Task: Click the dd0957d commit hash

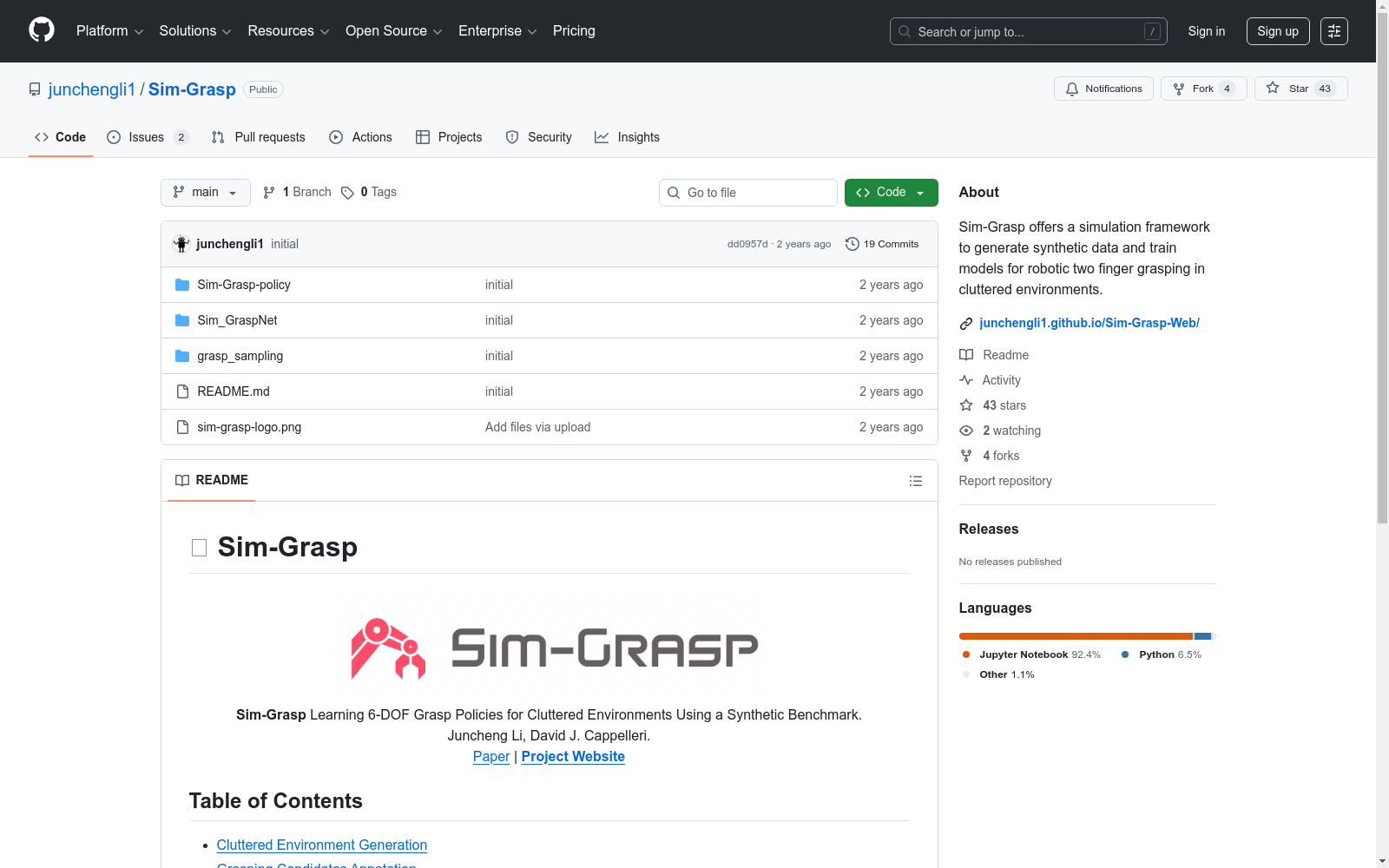Action: [747, 244]
